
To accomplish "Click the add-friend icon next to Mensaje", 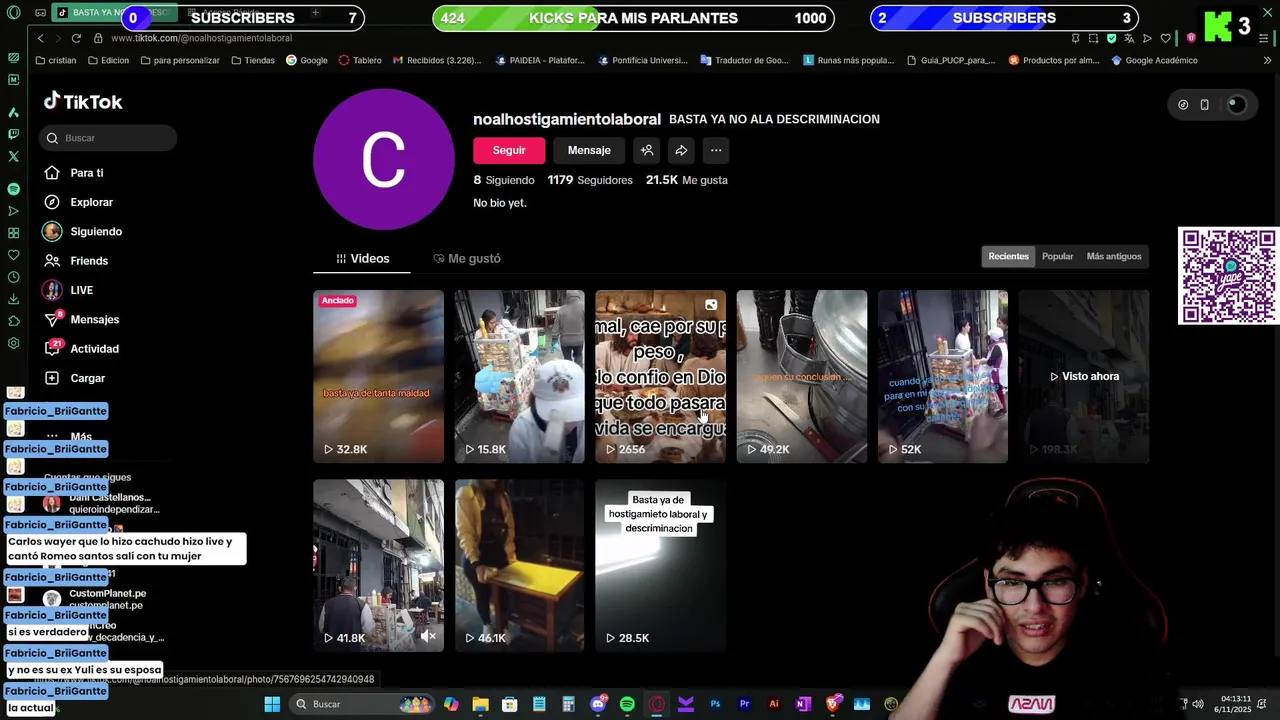I will click(x=647, y=150).
